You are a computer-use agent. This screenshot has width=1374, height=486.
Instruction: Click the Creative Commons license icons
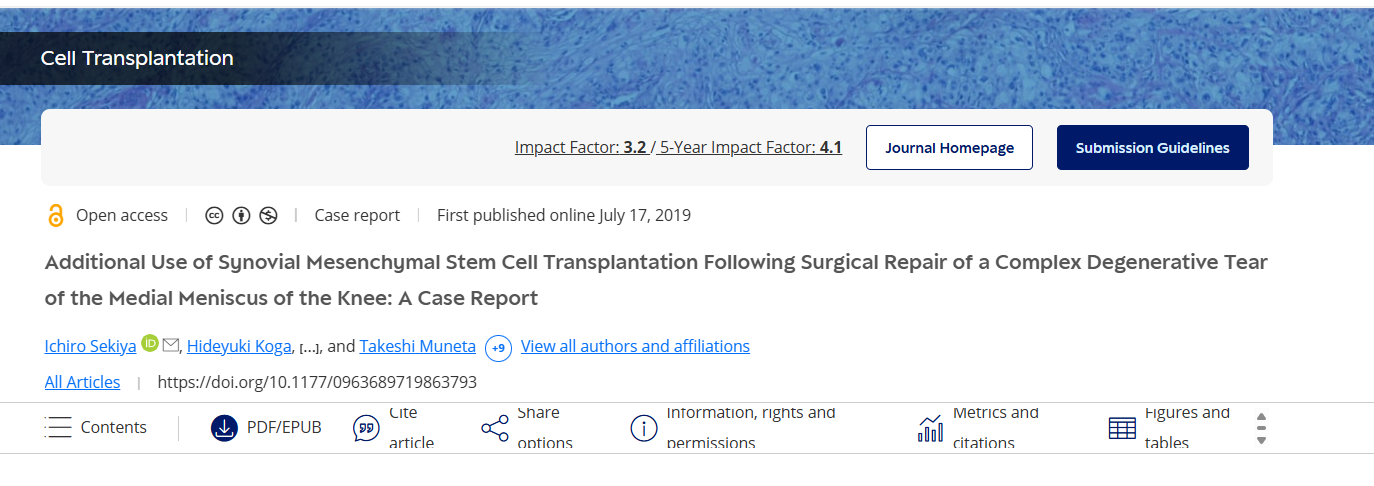pos(241,215)
